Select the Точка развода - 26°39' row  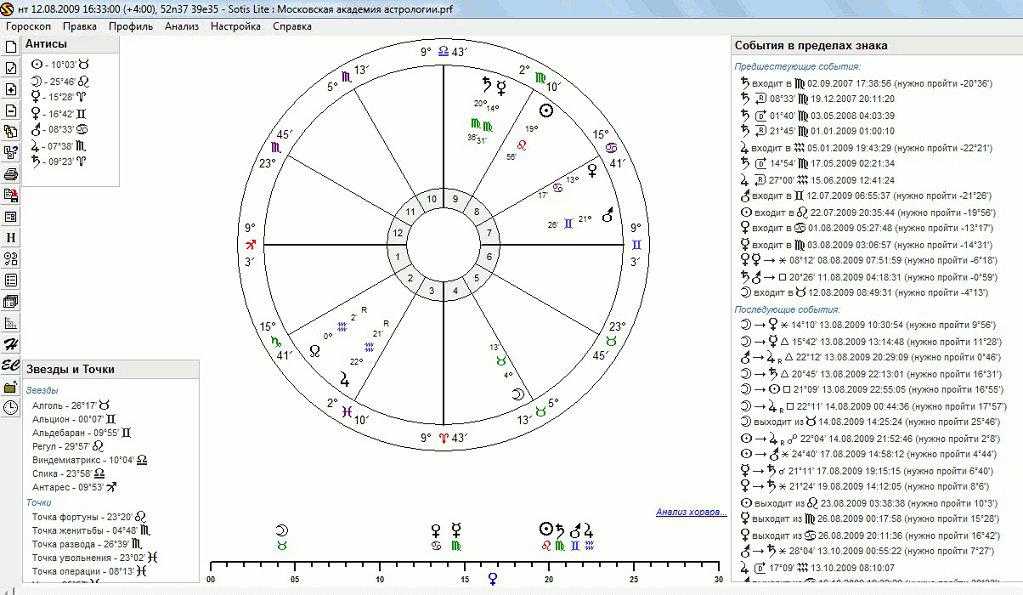click(x=87, y=544)
